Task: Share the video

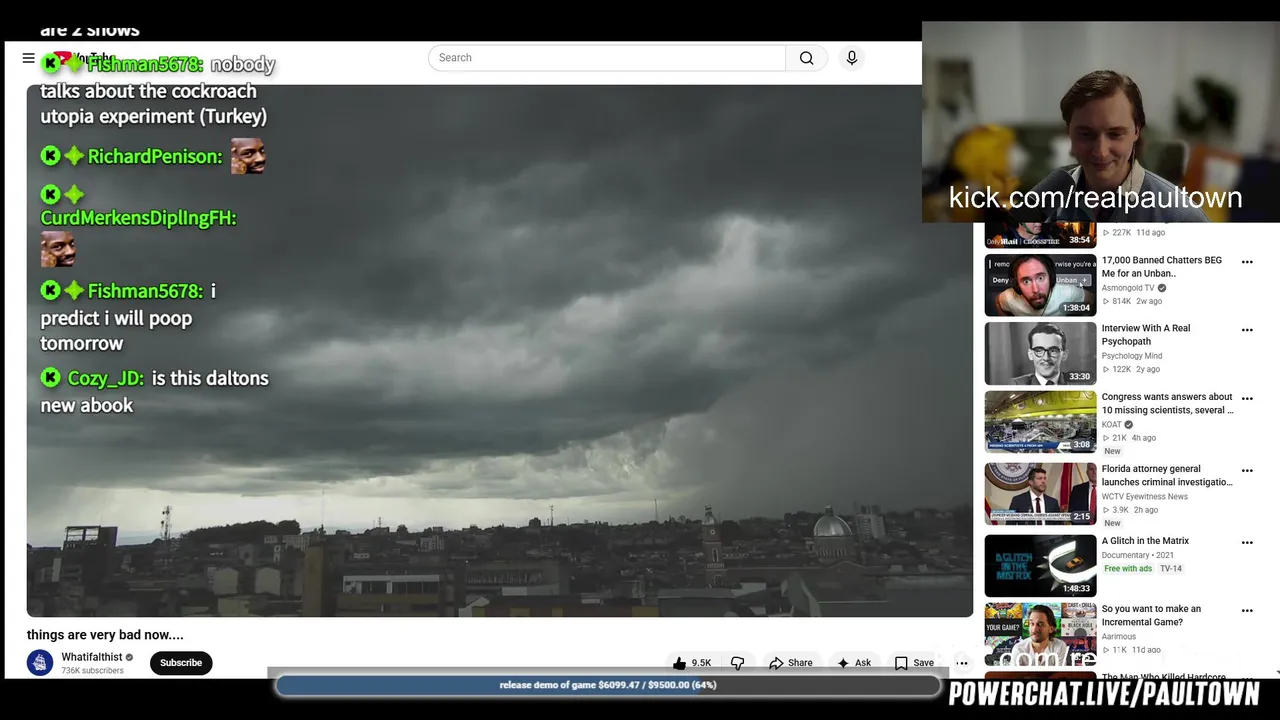Action: [x=790, y=663]
